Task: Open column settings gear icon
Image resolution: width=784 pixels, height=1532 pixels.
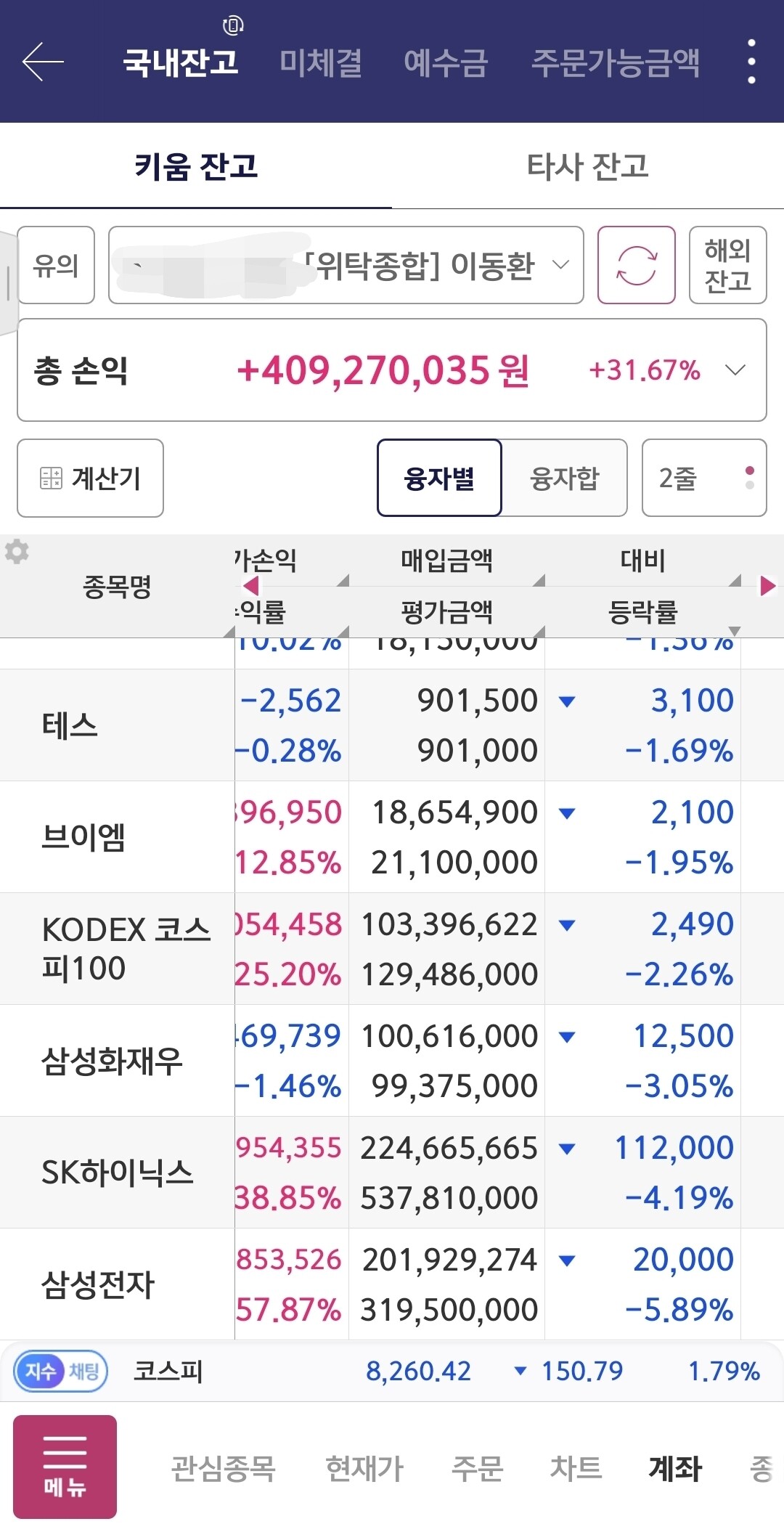Action: (x=17, y=552)
